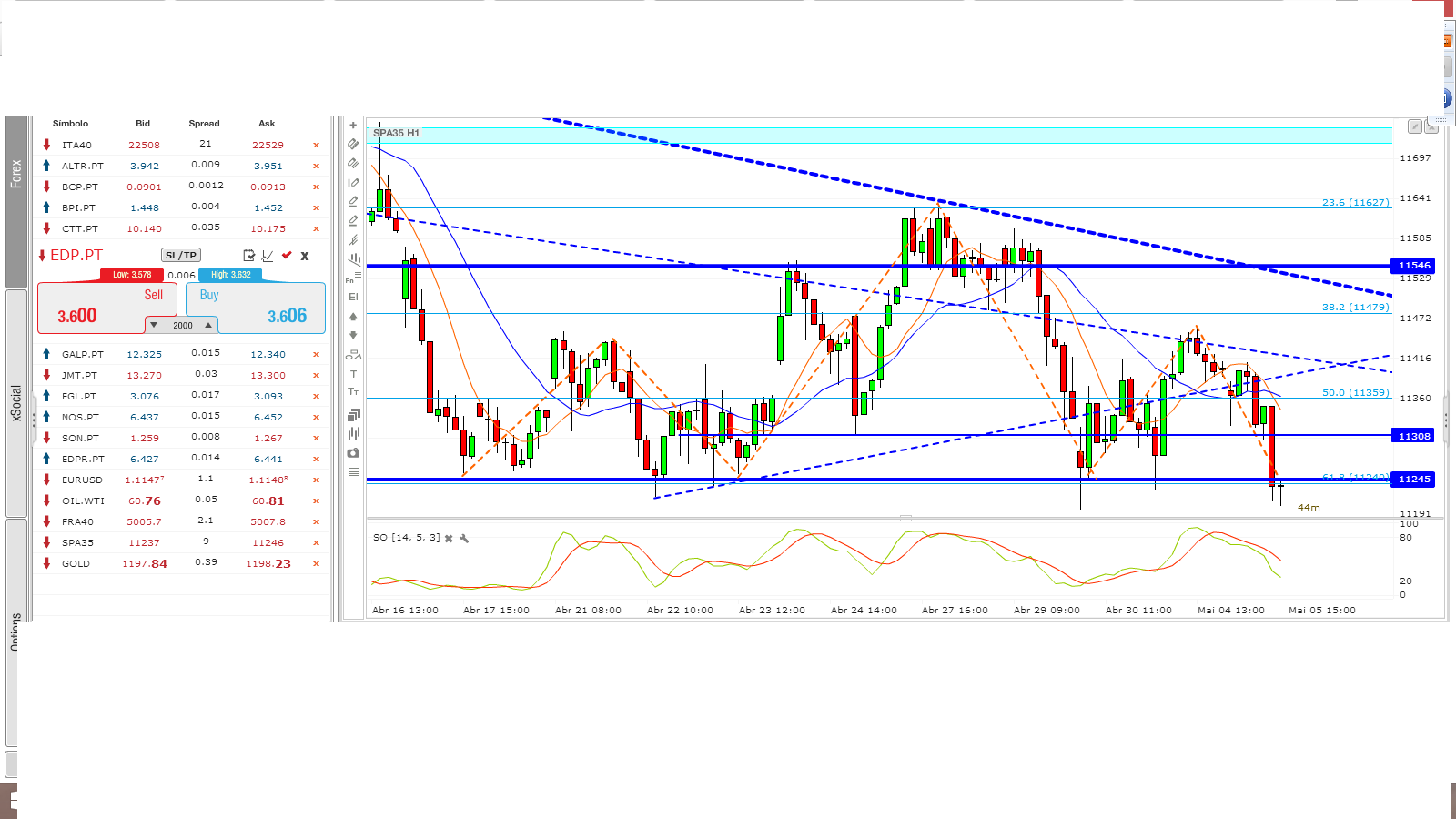1456x819 pixels.
Task: Open the shapes drawing tool
Action: point(353,355)
